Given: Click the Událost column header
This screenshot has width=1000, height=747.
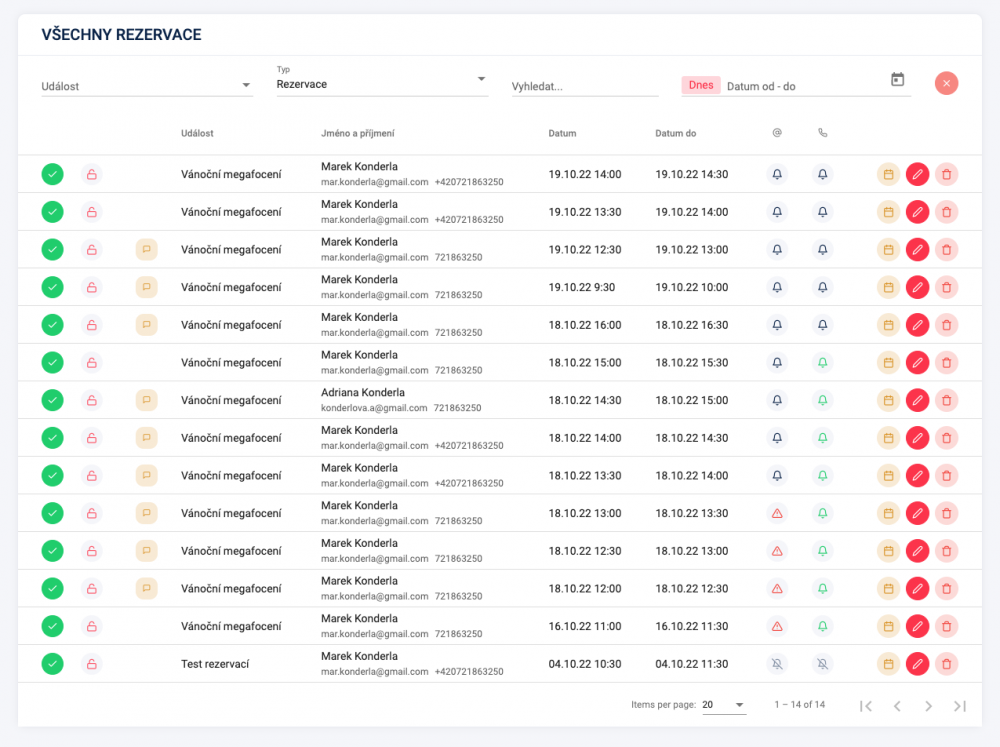Looking at the screenshot, I should click(197, 133).
